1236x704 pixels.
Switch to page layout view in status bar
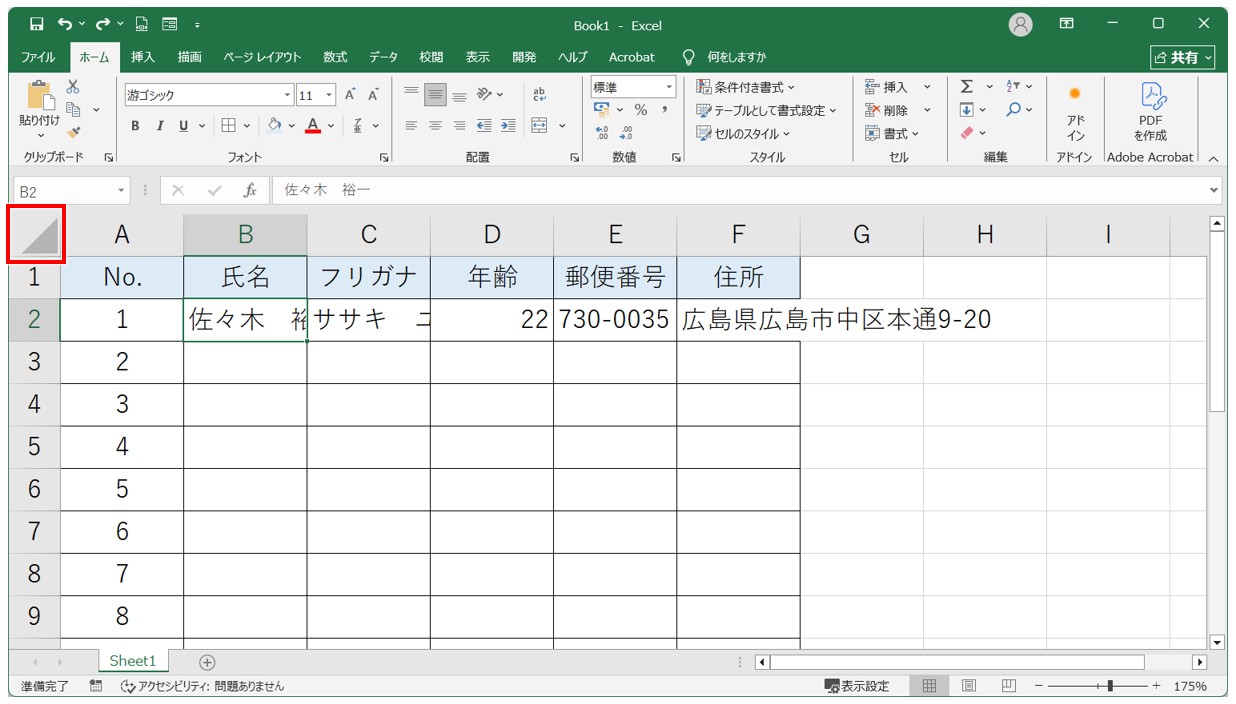point(969,686)
